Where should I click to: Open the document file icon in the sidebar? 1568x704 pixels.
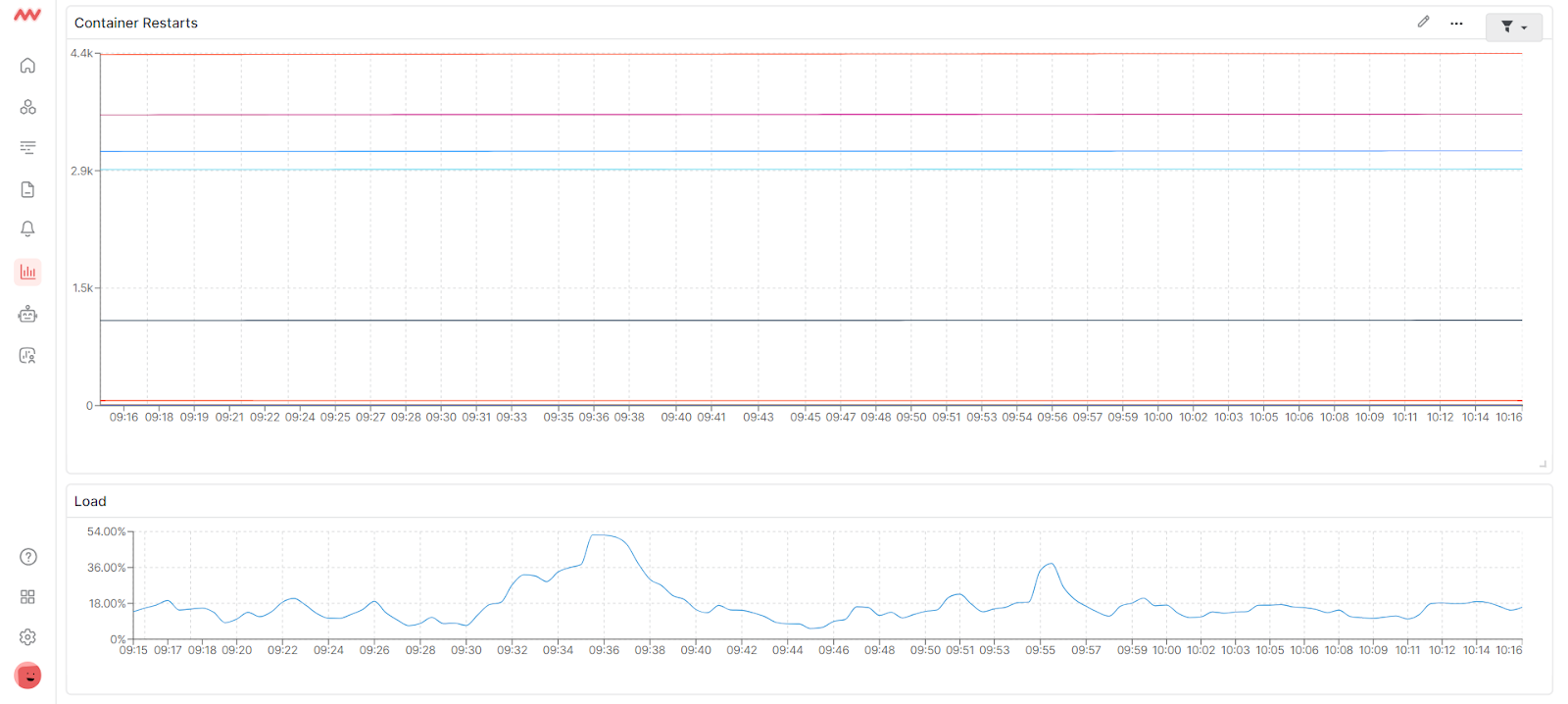27,189
